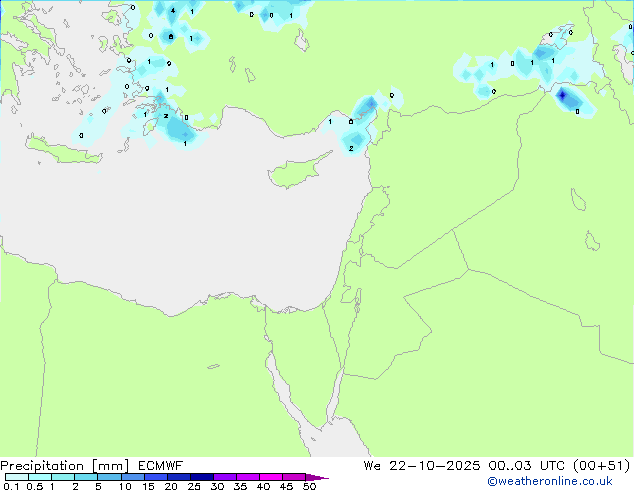
Task: Click the '0.1' legend scale value
Action: pyautogui.click(x=11, y=486)
